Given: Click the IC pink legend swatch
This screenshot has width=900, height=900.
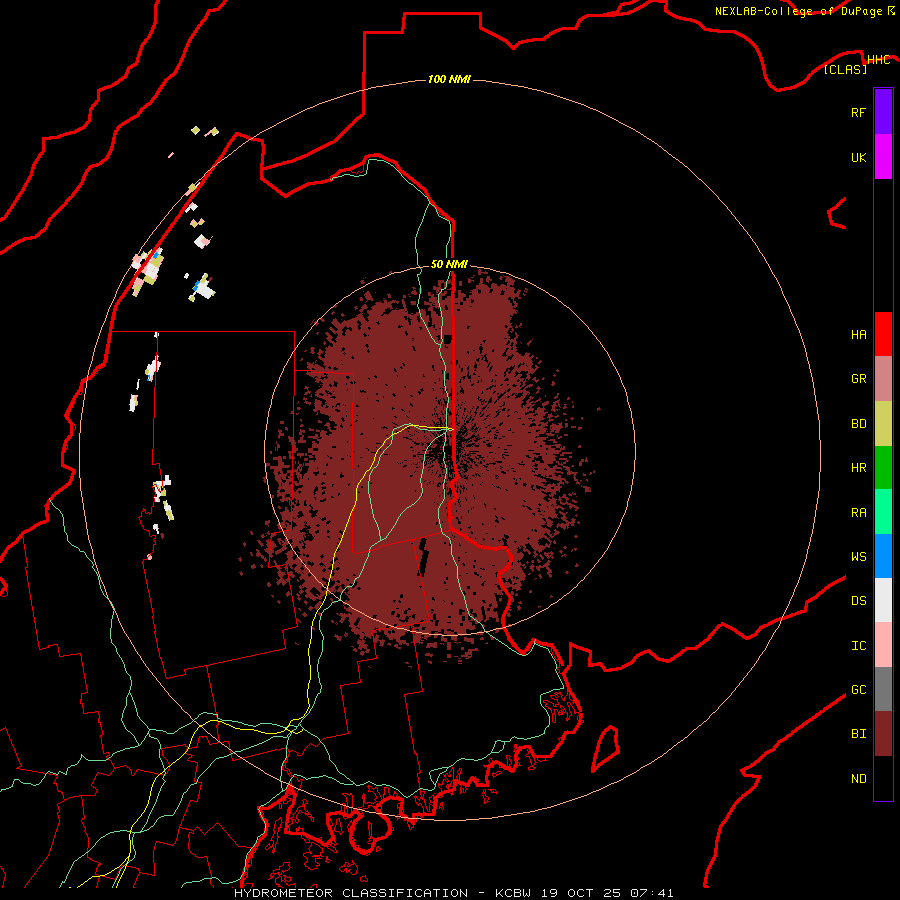Looking at the screenshot, I should [x=883, y=645].
